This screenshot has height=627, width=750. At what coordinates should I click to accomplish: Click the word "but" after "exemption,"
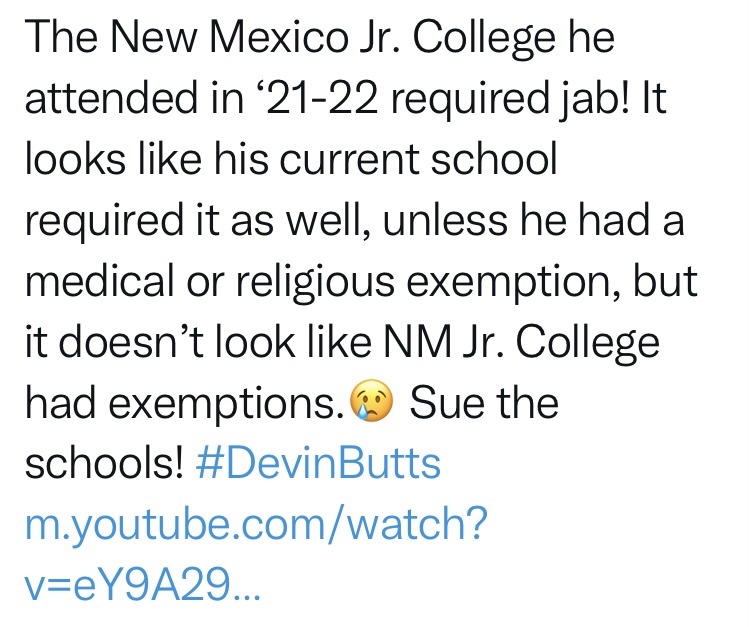tap(665, 281)
